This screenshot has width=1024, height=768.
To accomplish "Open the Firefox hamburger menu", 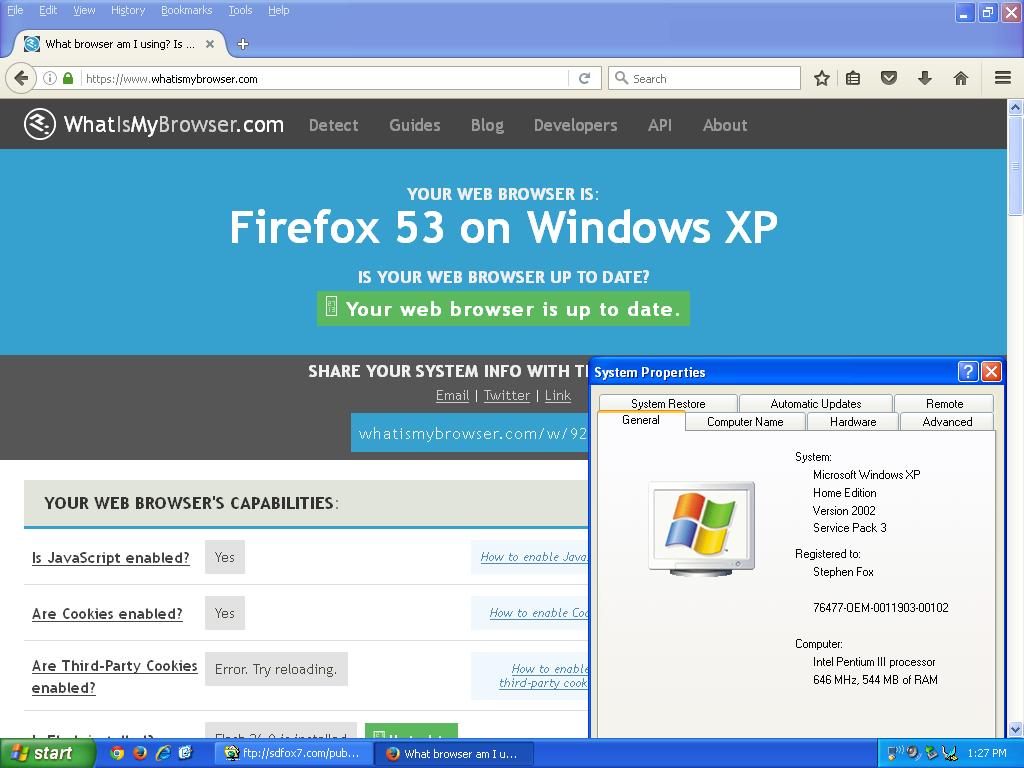I will pos(1003,78).
